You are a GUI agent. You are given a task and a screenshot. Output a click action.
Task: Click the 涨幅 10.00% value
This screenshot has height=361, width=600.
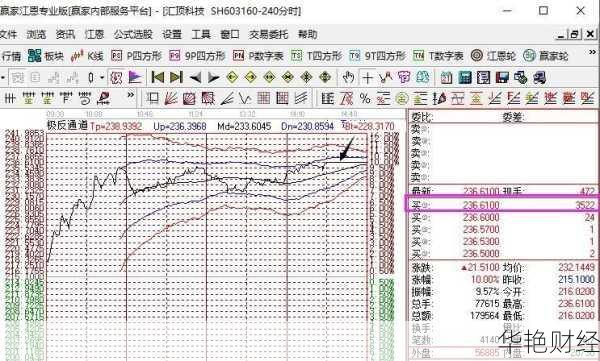click(x=485, y=279)
